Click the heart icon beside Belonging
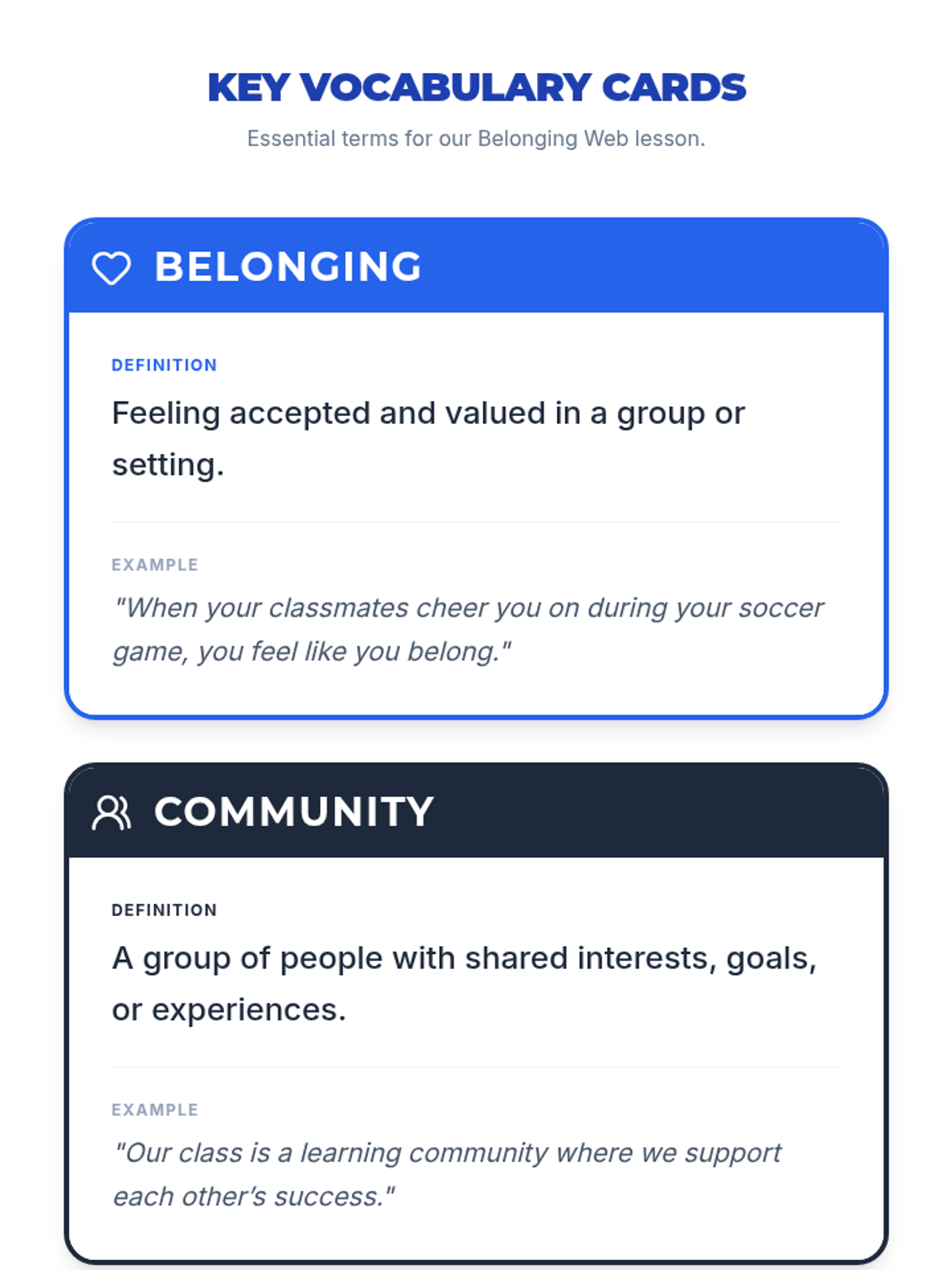The width and height of the screenshot is (952, 1270). 111,267
